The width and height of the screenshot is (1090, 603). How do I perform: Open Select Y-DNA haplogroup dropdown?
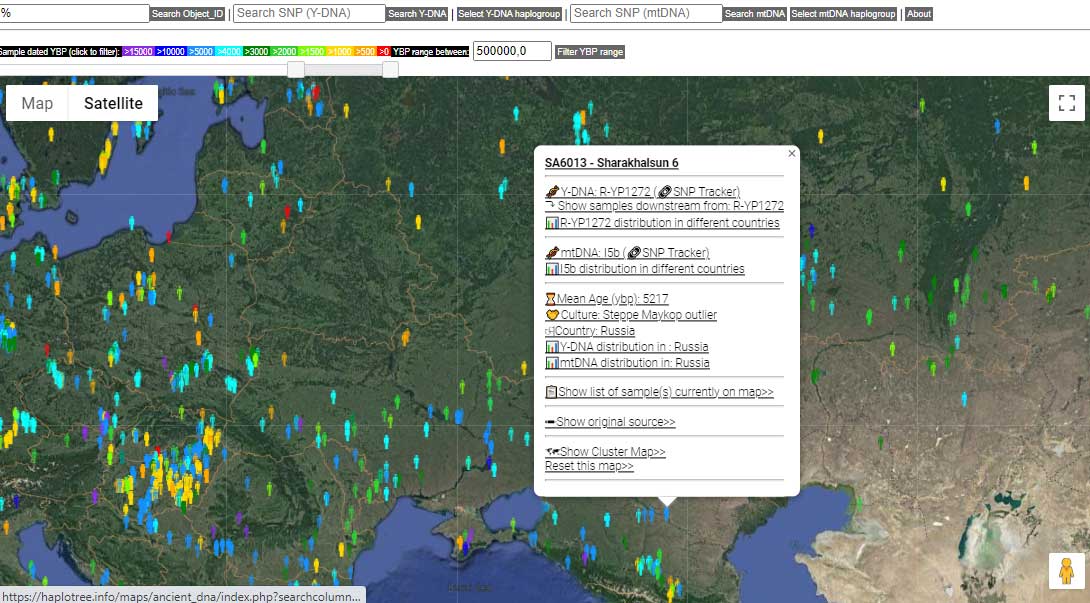[510, 14]
